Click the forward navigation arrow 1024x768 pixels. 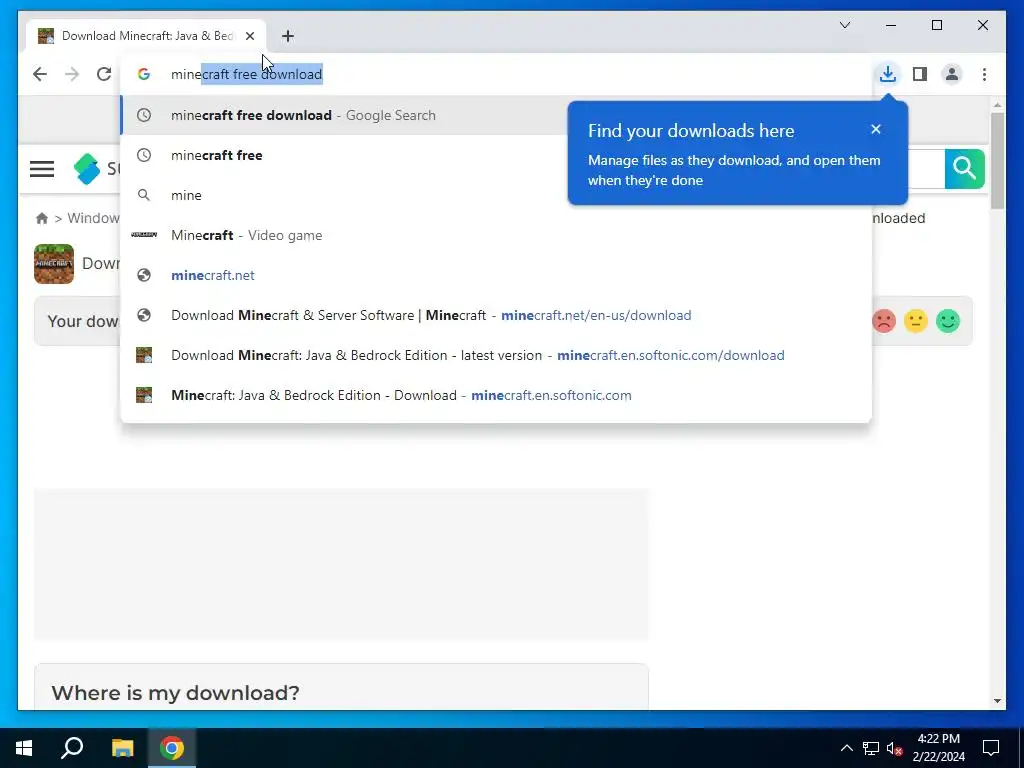tap(72, 74)
